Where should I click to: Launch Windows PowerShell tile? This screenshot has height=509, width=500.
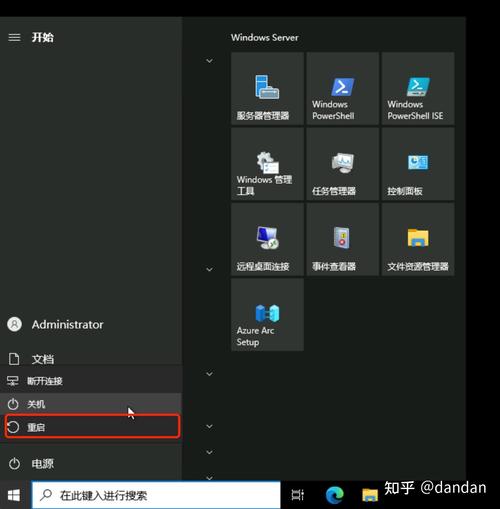tap(343, 89)
